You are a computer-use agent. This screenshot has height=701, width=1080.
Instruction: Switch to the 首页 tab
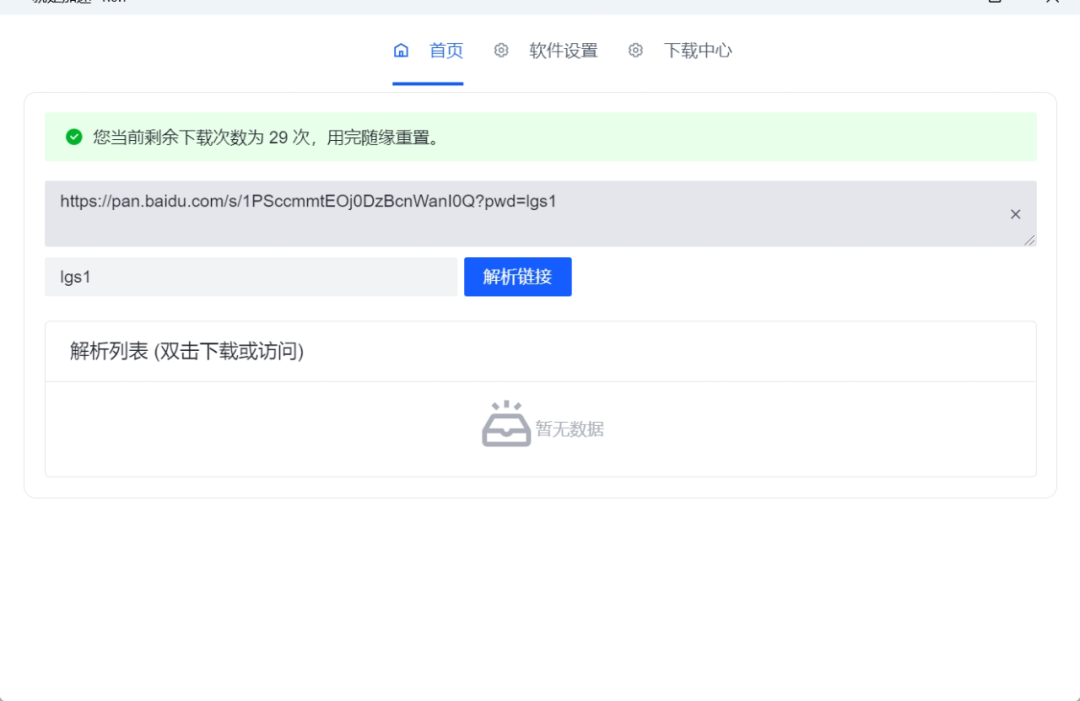click(446, 51)
